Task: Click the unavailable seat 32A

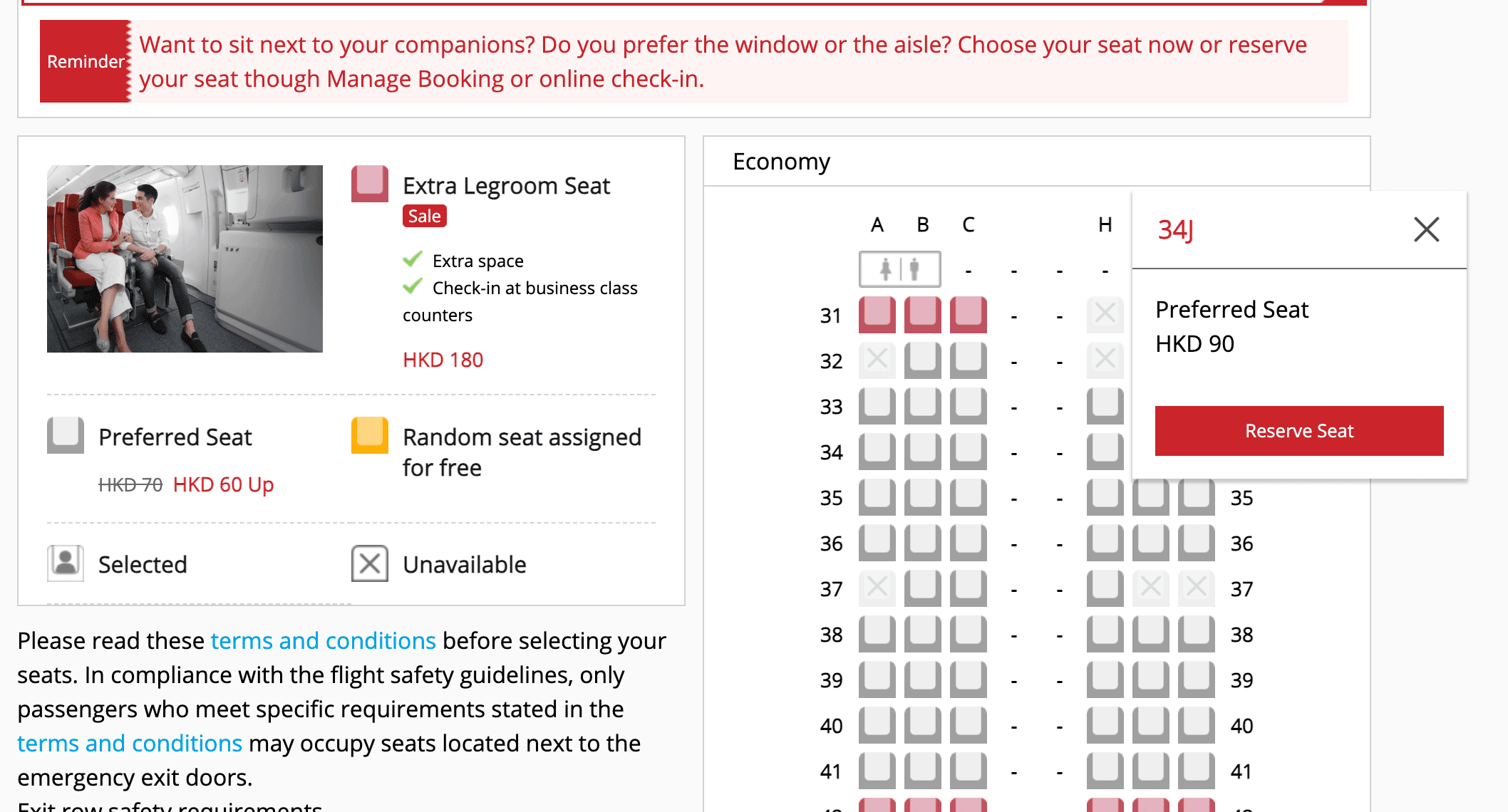Action: tap(877, 360)
